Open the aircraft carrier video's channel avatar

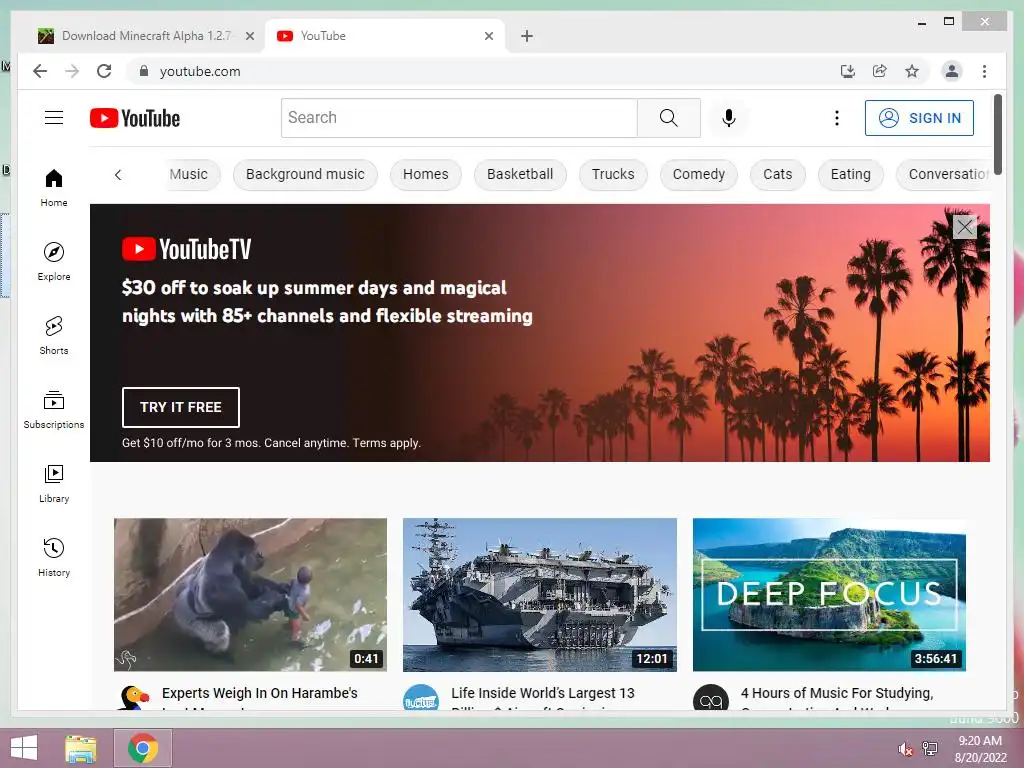pyautogui.click(x=421, y=697)
